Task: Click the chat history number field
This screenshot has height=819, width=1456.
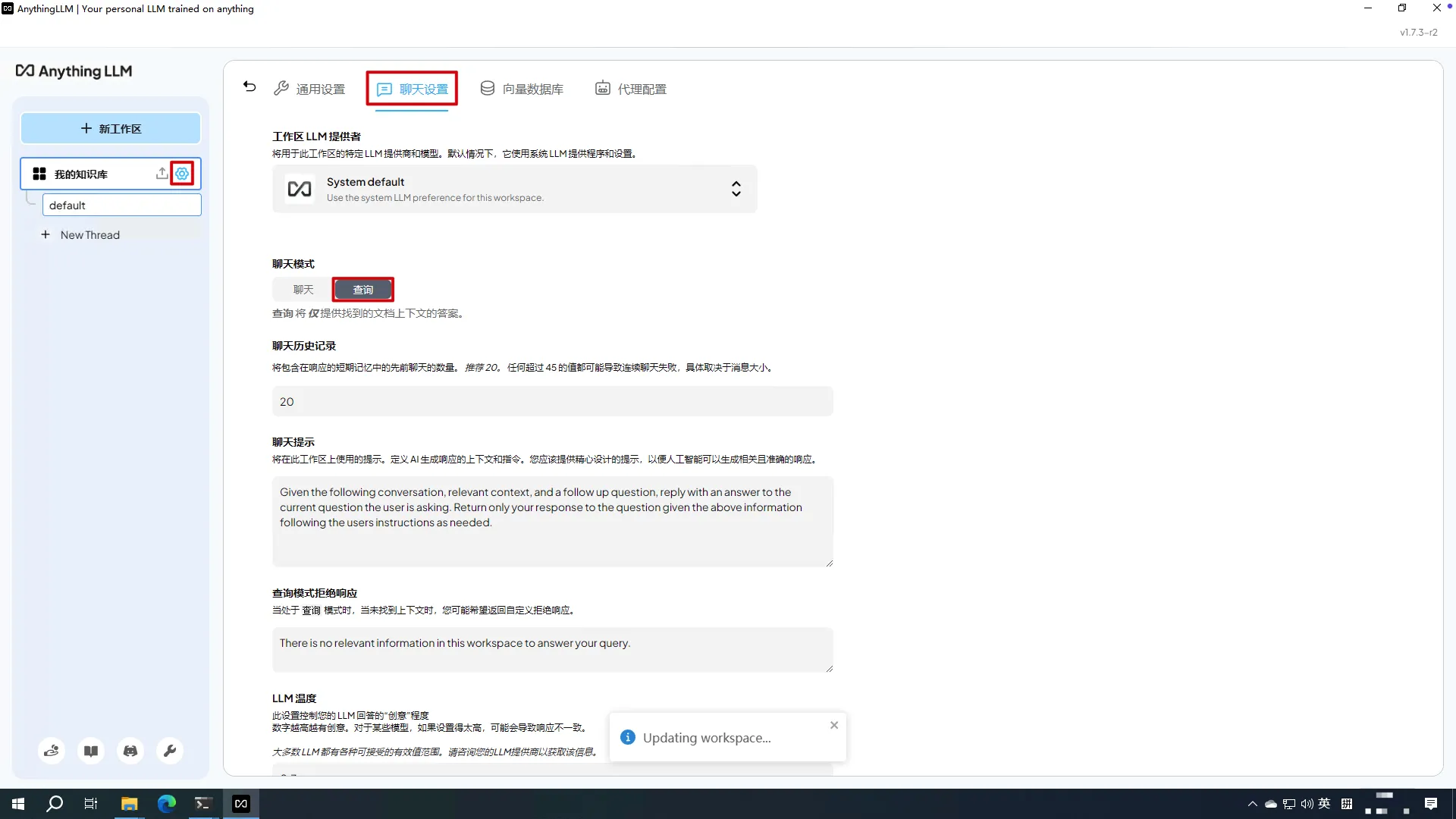Action: point(552,401)
